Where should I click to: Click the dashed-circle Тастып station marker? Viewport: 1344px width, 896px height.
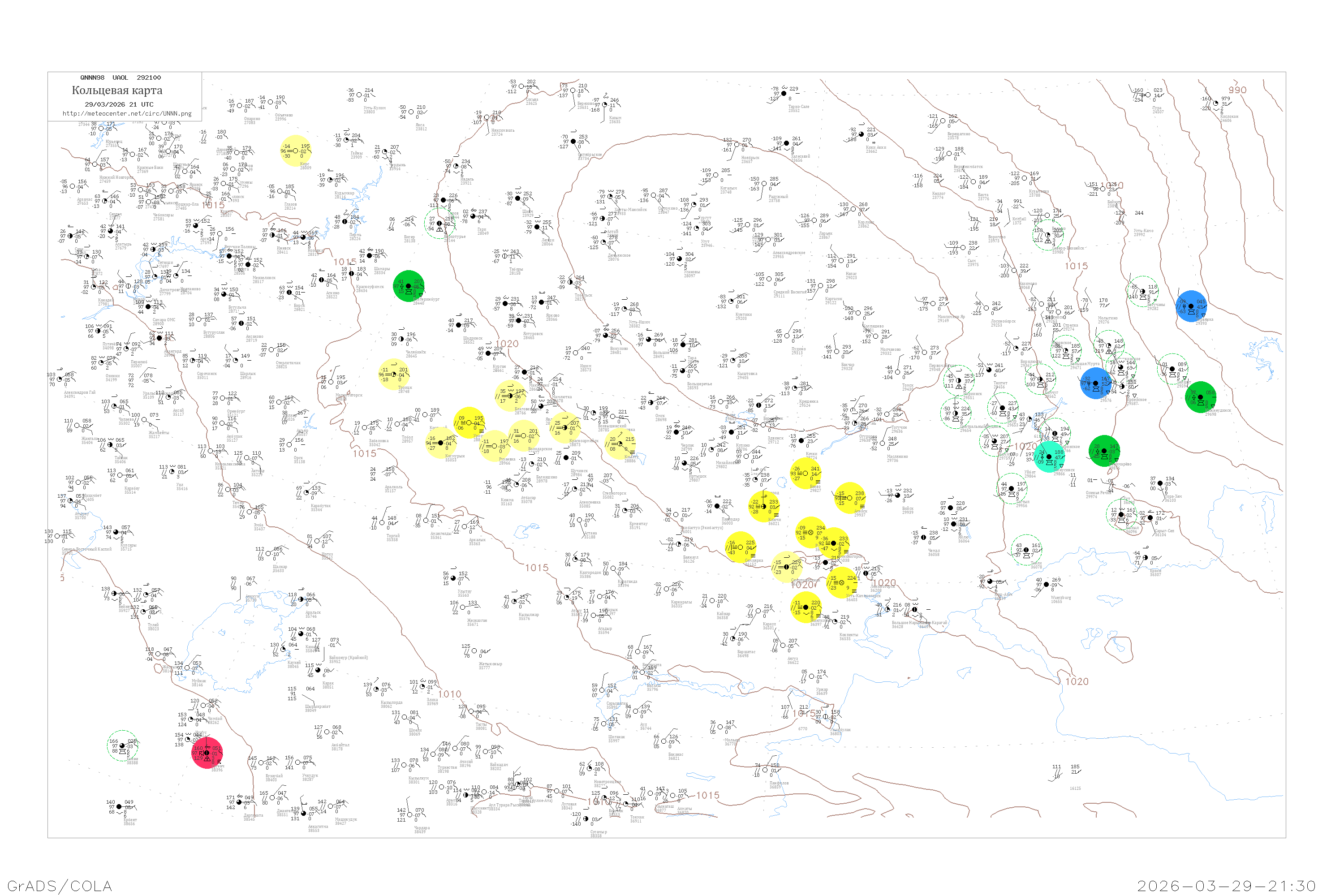point(1011,489)
